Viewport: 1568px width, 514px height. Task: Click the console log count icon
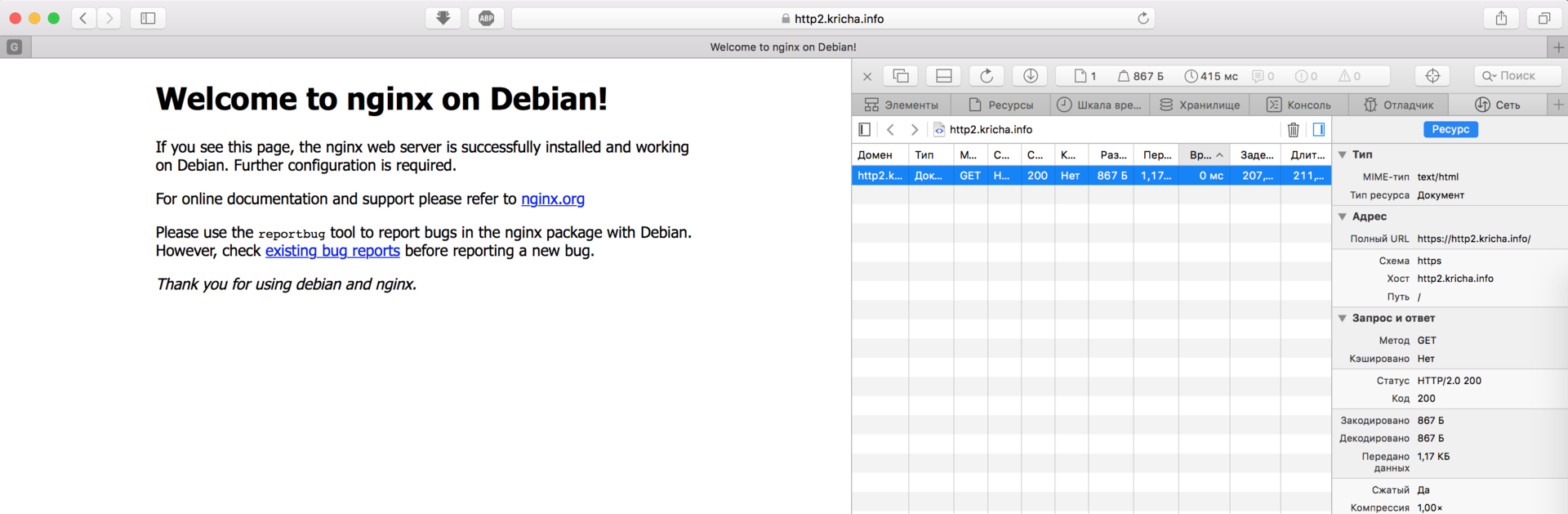tap(1263, 76)
